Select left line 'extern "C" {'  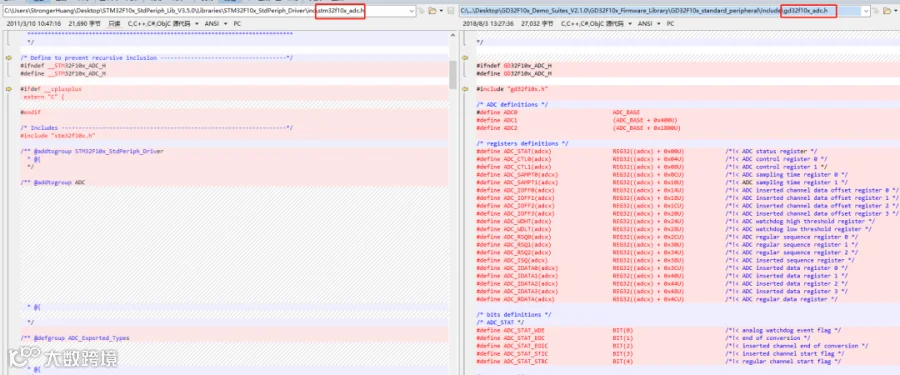(x=44, y=97)
